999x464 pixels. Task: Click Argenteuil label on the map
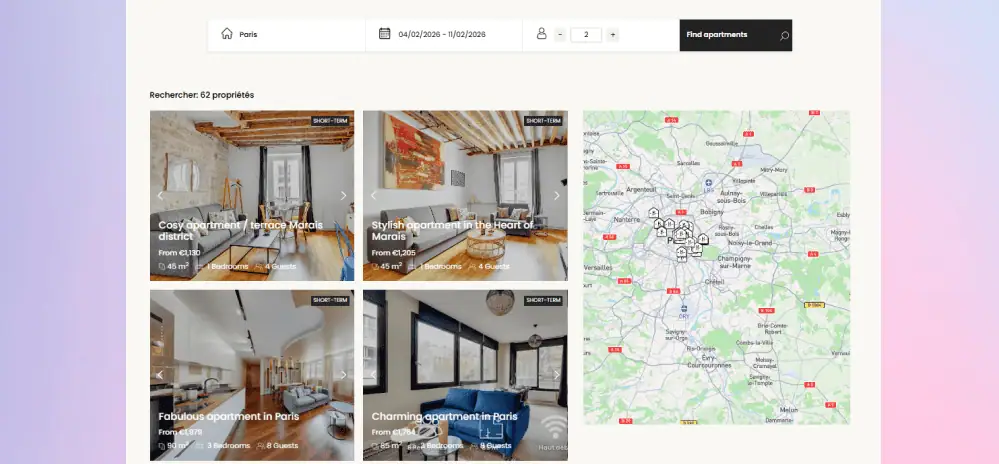pos(641,189)
